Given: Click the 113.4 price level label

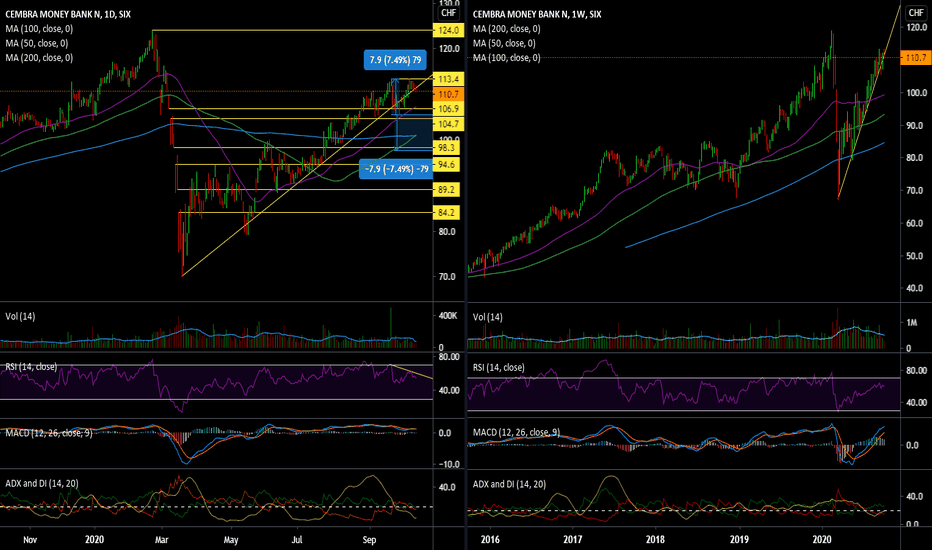Looking at the screenshot, I should click(449, 79).
